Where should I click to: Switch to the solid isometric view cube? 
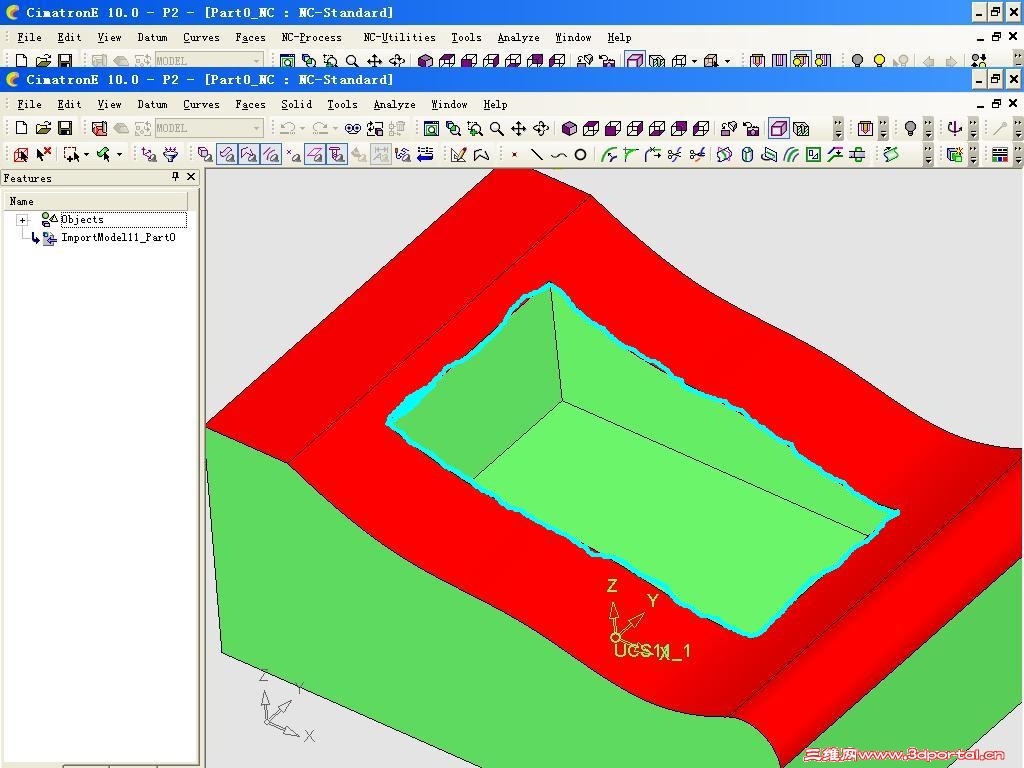[x=569, y=129]
